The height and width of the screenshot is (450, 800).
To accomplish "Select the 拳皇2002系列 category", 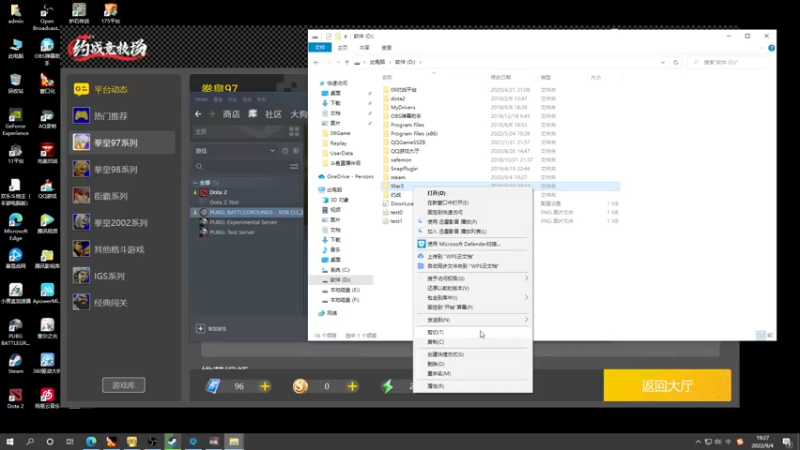I will (x=122, y=222).
